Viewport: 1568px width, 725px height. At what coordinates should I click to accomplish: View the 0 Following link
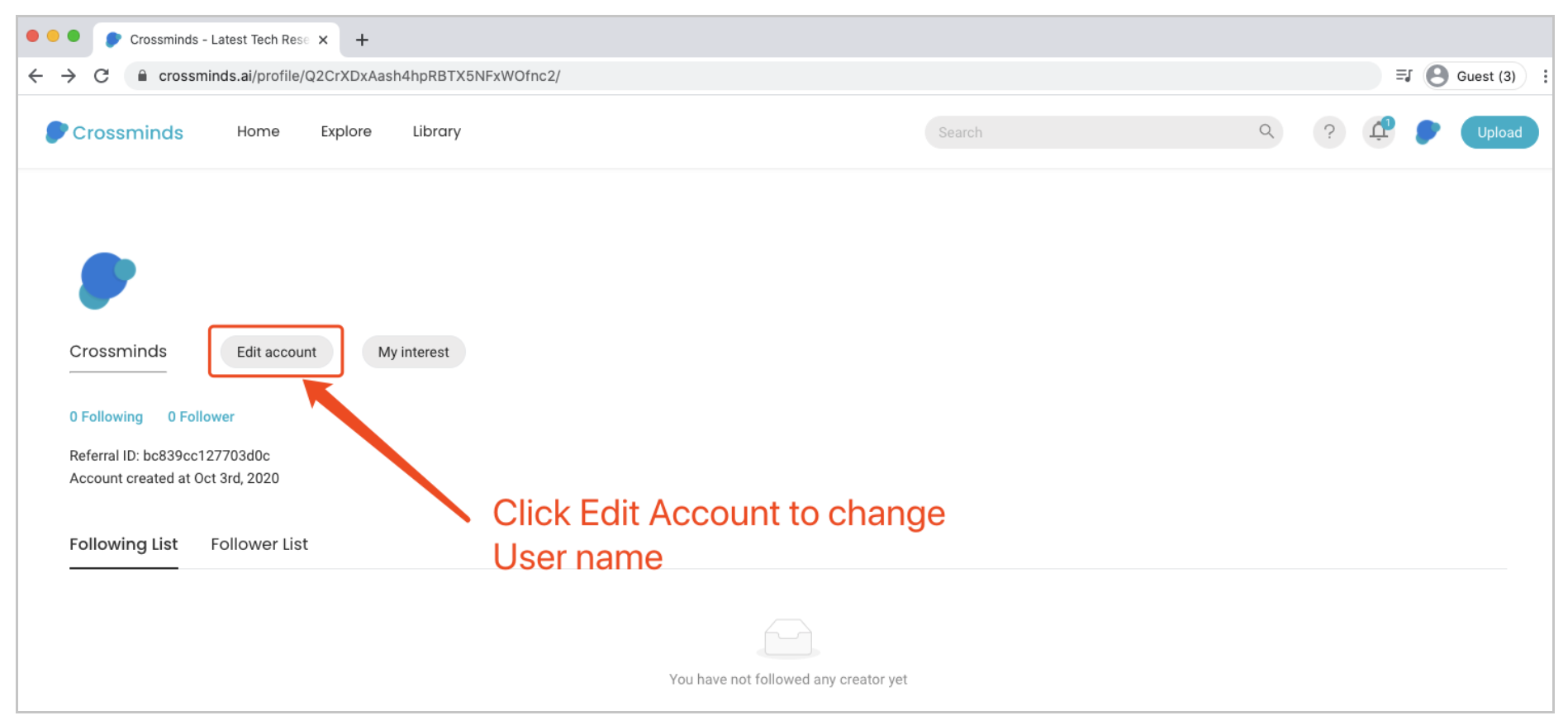tap(106, 417)
